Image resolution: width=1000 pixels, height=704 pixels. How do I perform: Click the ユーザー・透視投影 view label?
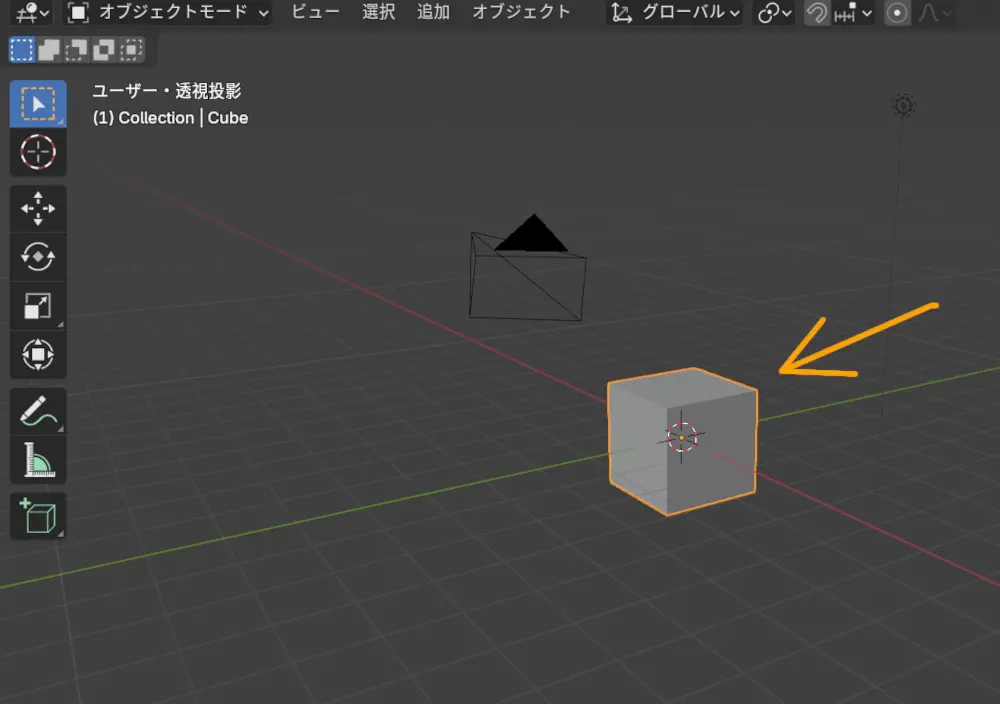coord(167,91)
